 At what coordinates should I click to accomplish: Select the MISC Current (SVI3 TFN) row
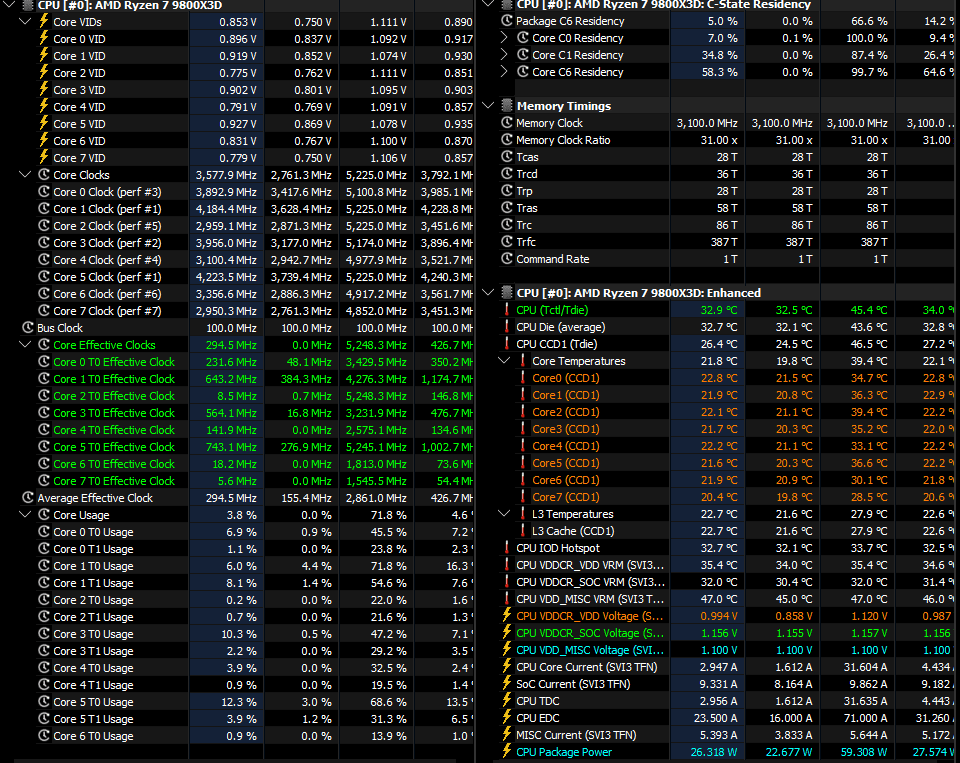[720, 735]
